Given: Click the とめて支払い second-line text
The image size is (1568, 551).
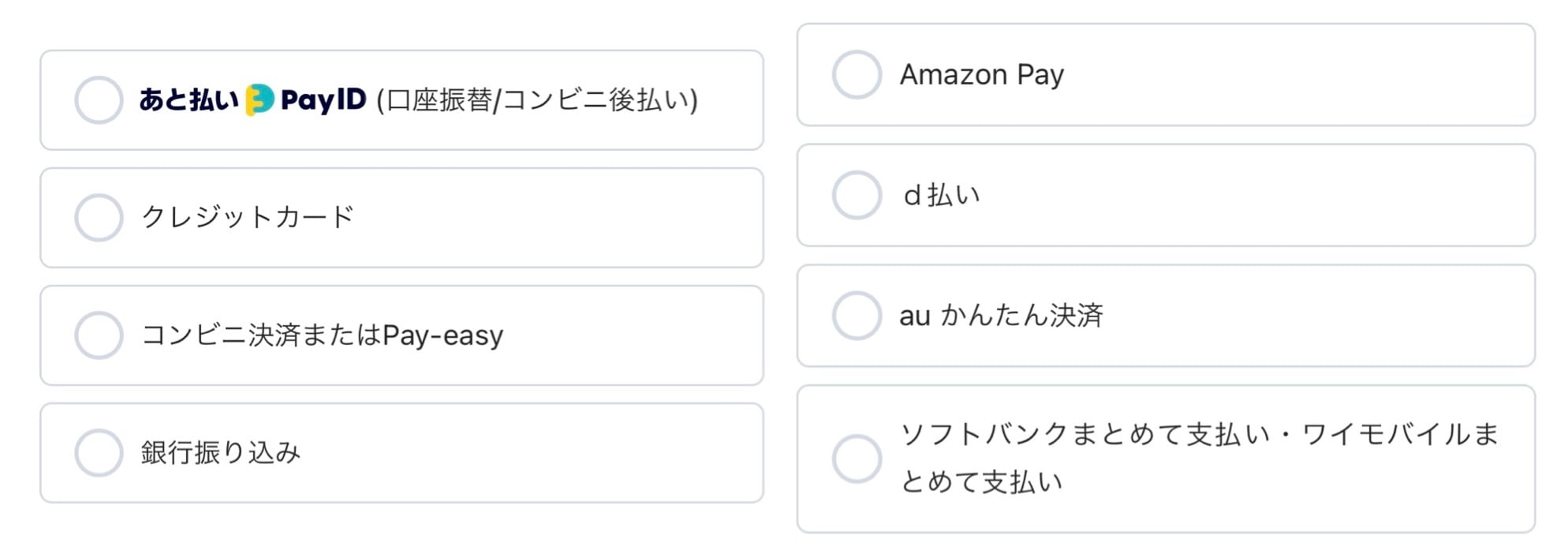Looking at the screenshot, I should click(982, 482).
